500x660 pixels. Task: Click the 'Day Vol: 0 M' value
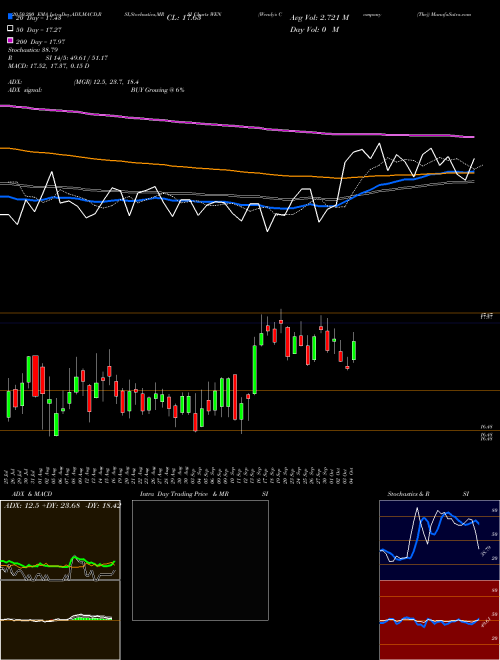(314, 29)
